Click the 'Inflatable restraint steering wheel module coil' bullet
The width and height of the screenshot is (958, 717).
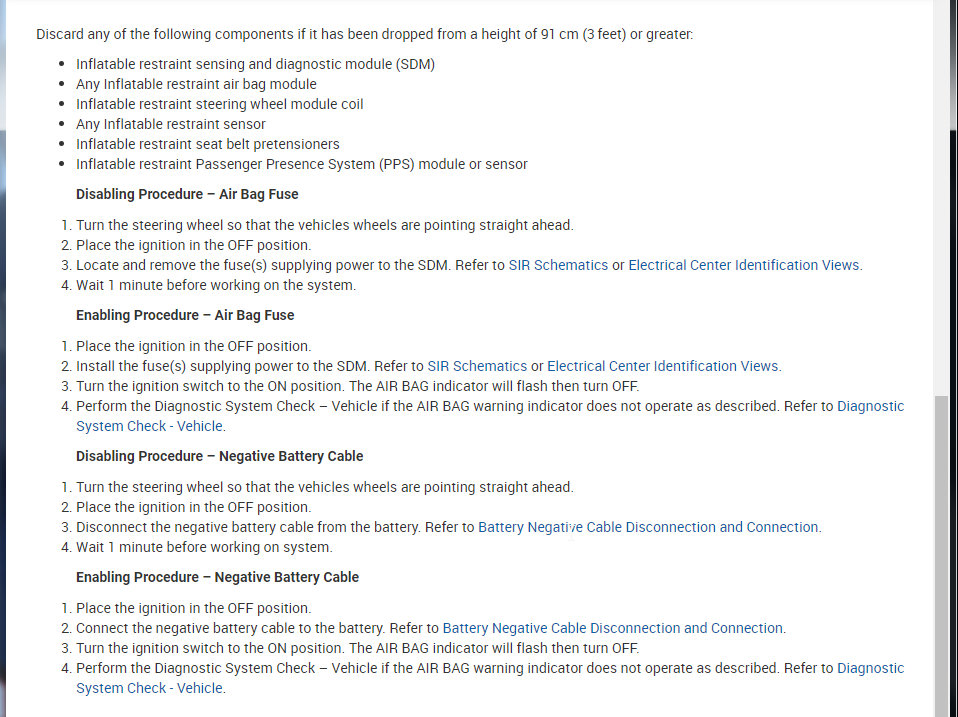(220, 104)
